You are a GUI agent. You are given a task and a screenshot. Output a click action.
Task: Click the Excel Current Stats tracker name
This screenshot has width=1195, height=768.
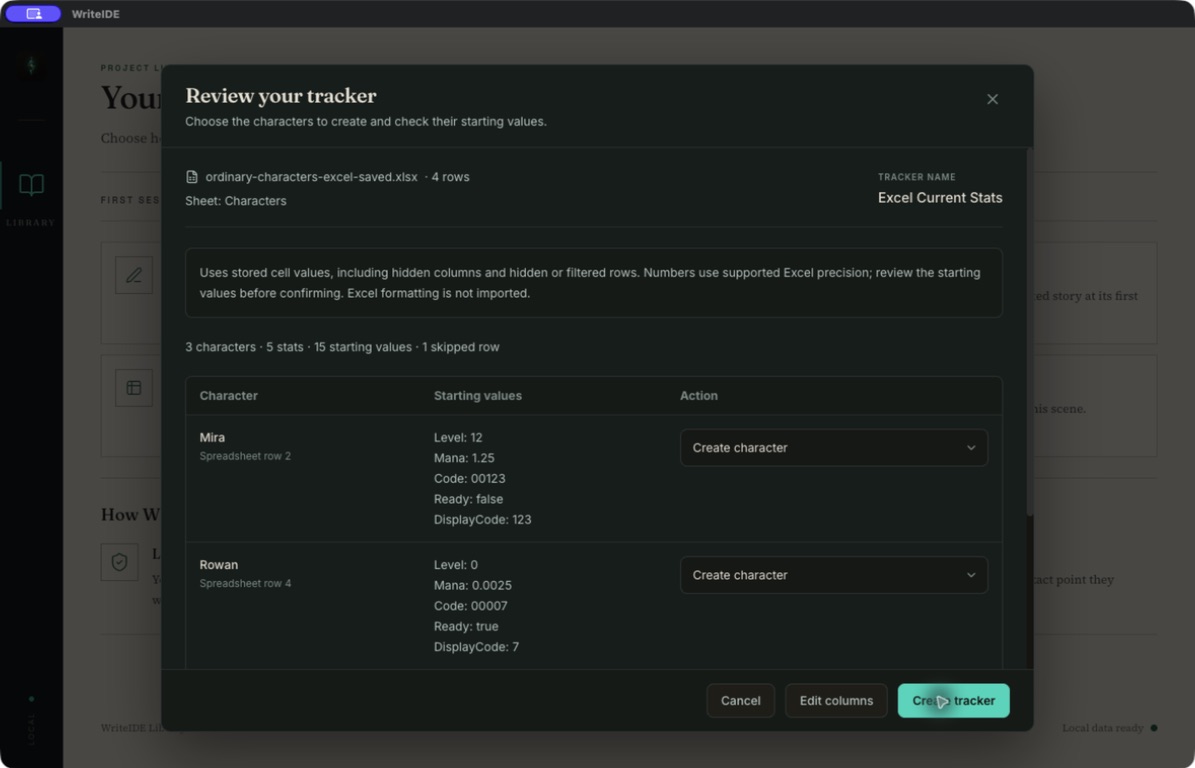[940, 198]
